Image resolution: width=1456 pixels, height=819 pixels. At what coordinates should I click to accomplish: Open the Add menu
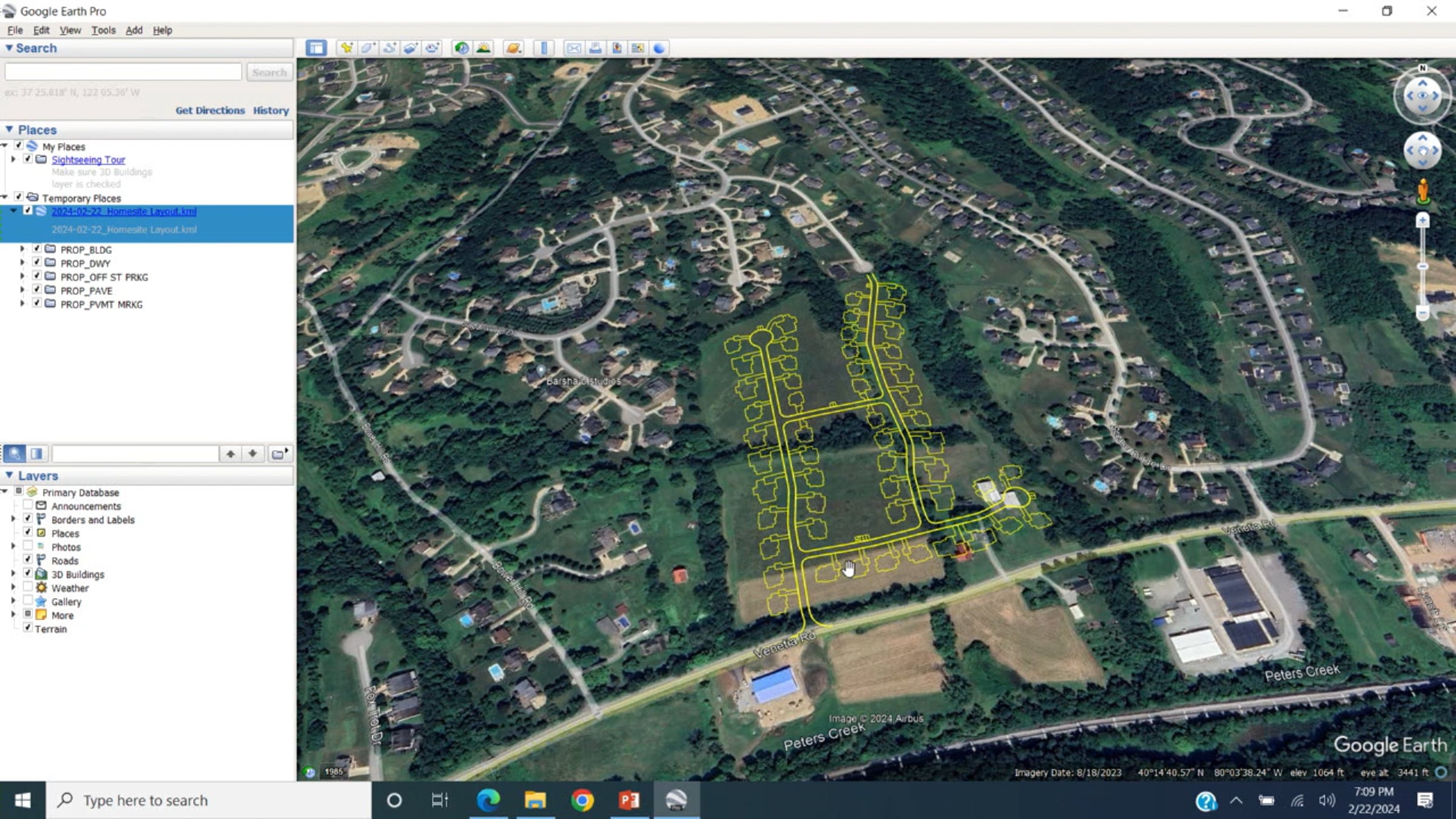pos(133,30)
